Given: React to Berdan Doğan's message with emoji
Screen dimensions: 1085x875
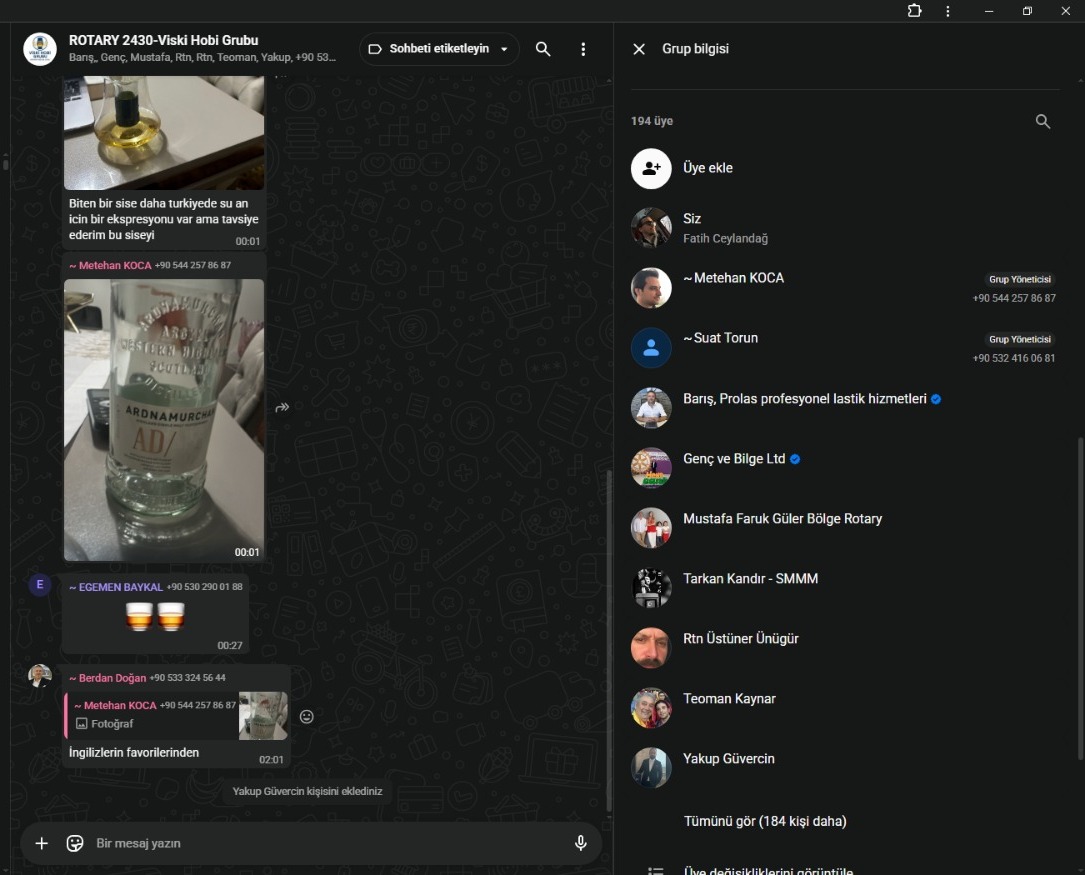Looking at the screenshot, I should click(307, 716).
